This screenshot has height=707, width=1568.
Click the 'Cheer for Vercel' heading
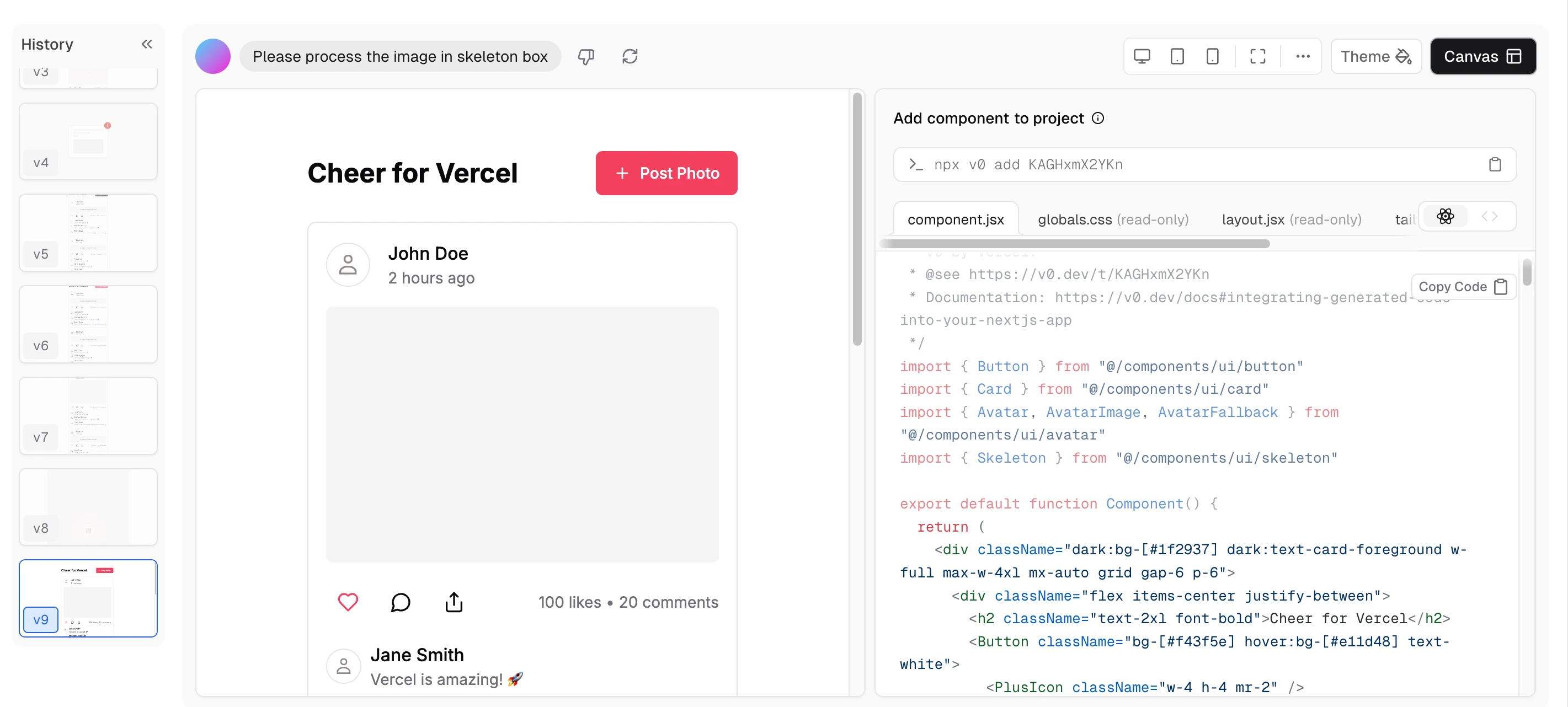[412, 173]
